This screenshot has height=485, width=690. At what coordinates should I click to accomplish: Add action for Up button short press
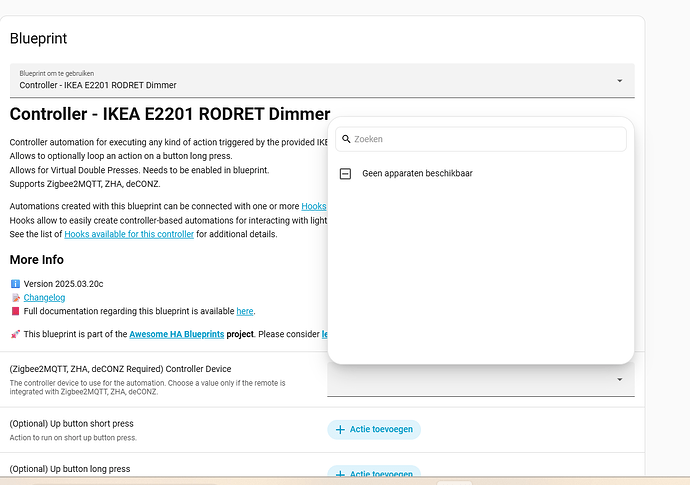click(x=374, y=429)
